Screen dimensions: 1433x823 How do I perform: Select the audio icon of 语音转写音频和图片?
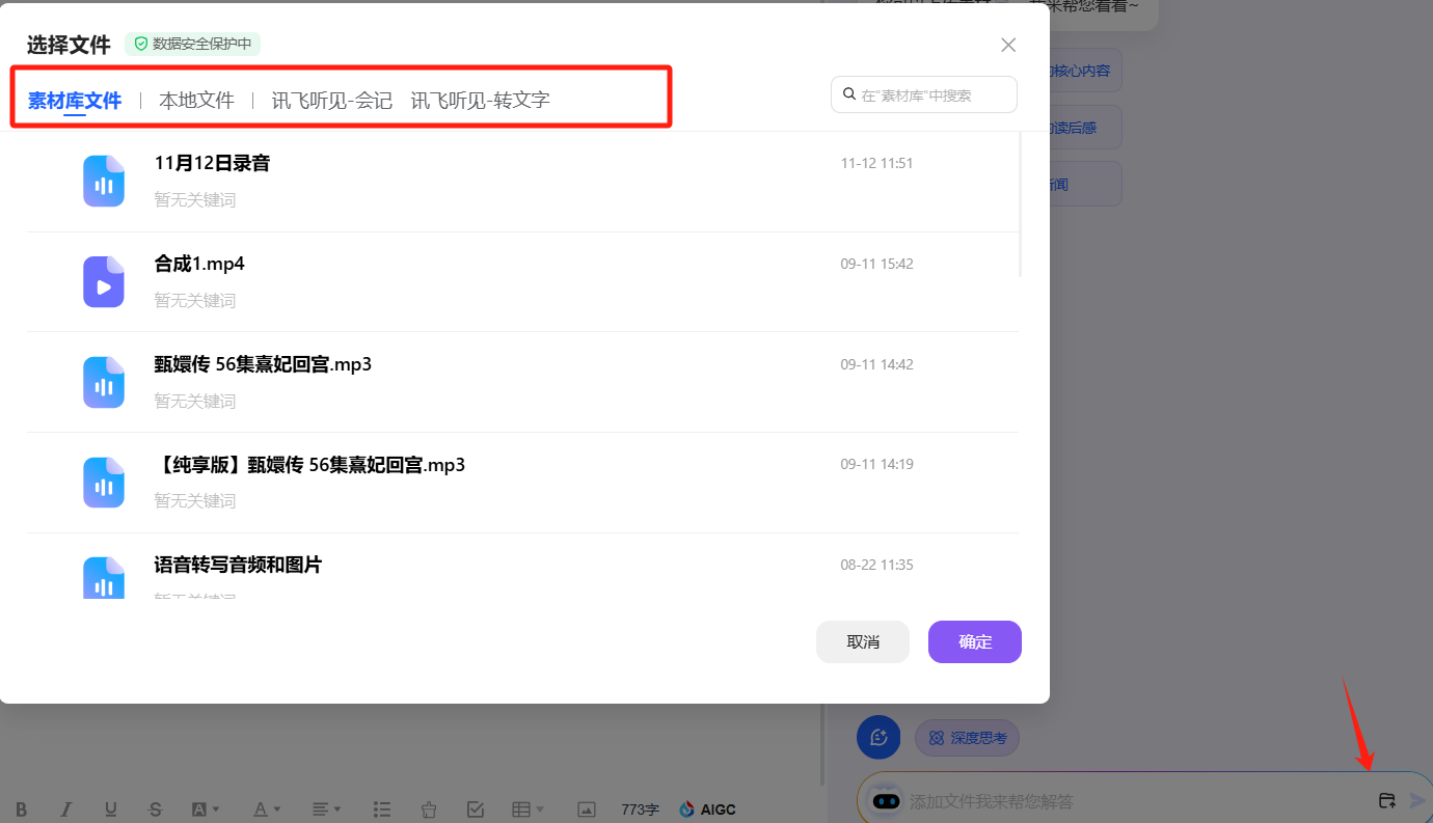(104, 578)
